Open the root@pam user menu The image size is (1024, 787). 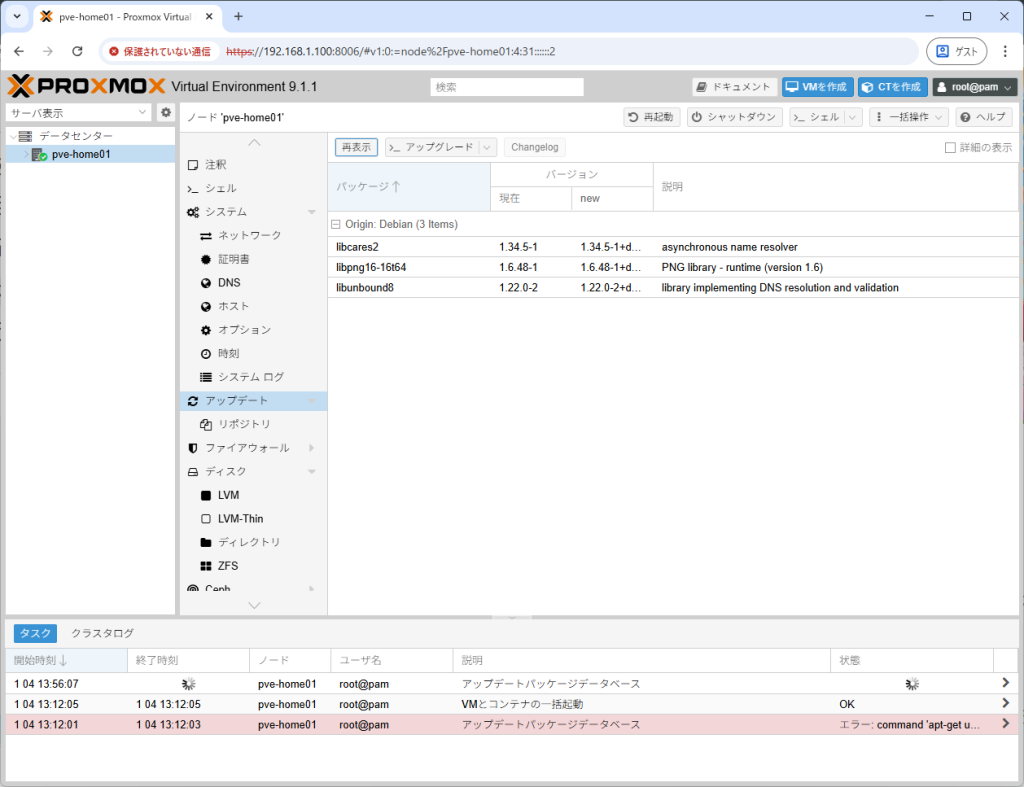(973, 86)
